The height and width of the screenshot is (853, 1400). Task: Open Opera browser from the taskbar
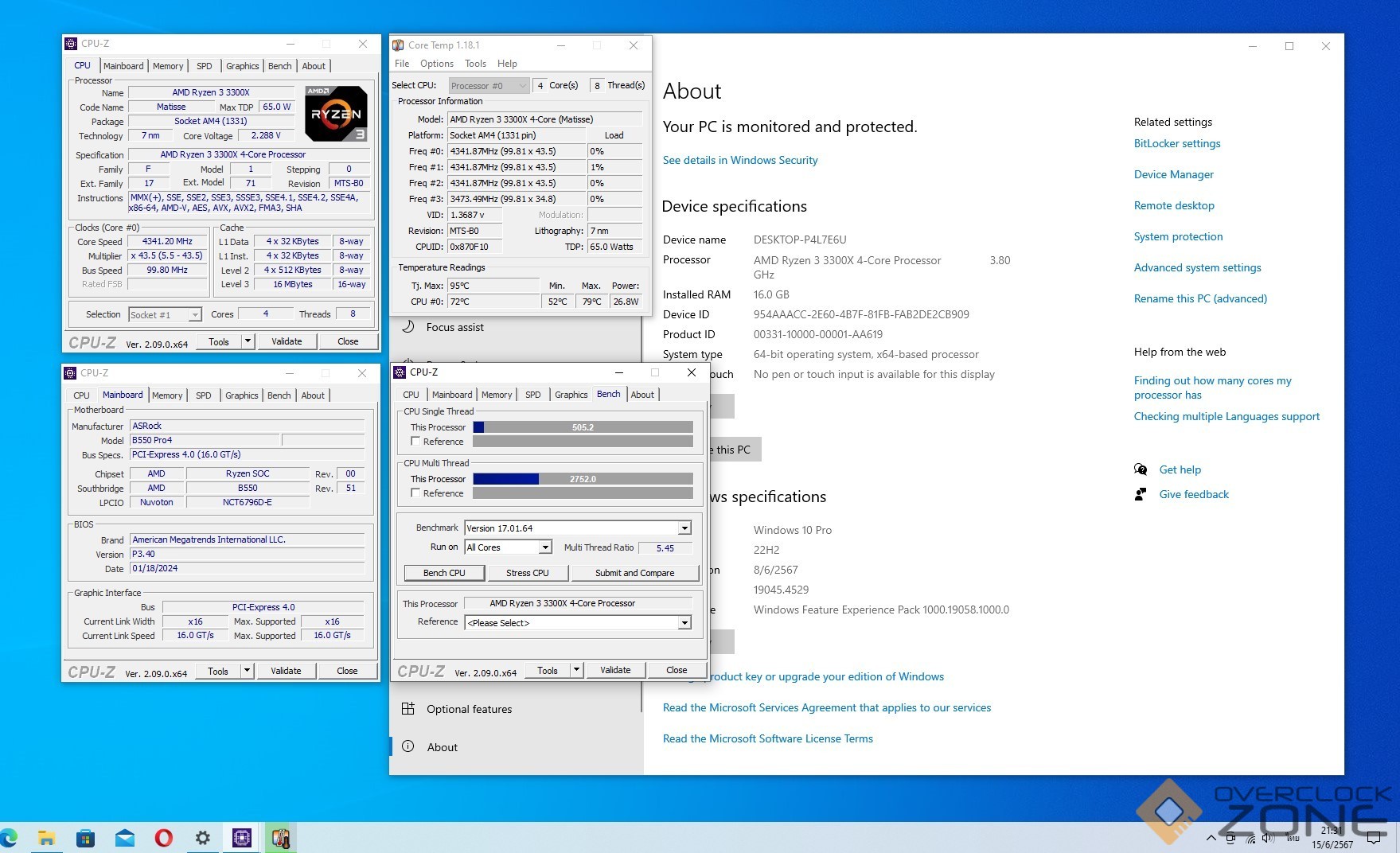[x=164, y=837]
